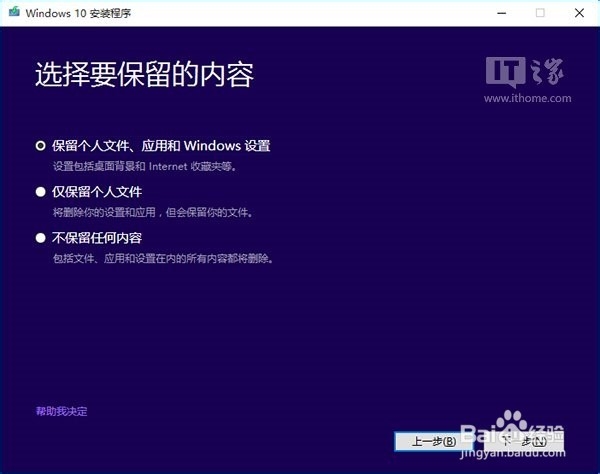600x474 pixels.
Task: Click description 包括文件、应用和设置在内的所有内容都将删除
Action: pos(163,259)
